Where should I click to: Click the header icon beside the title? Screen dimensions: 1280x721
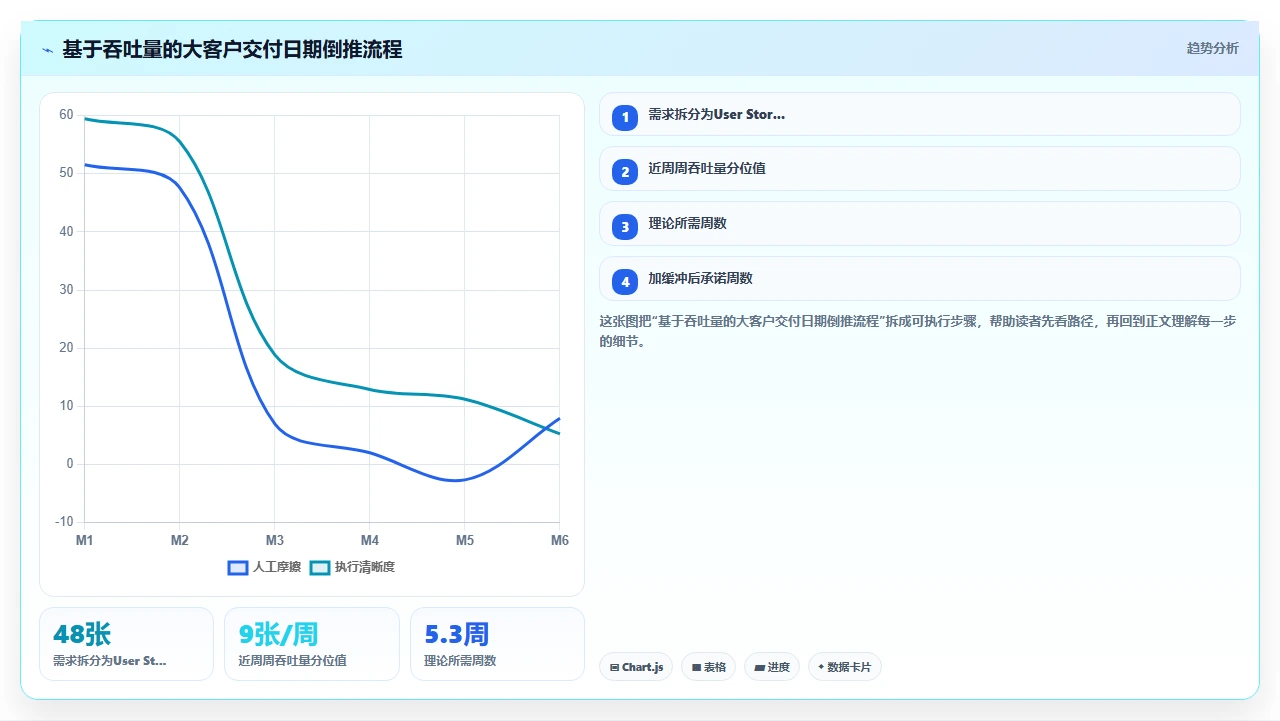tap(47, 50)
